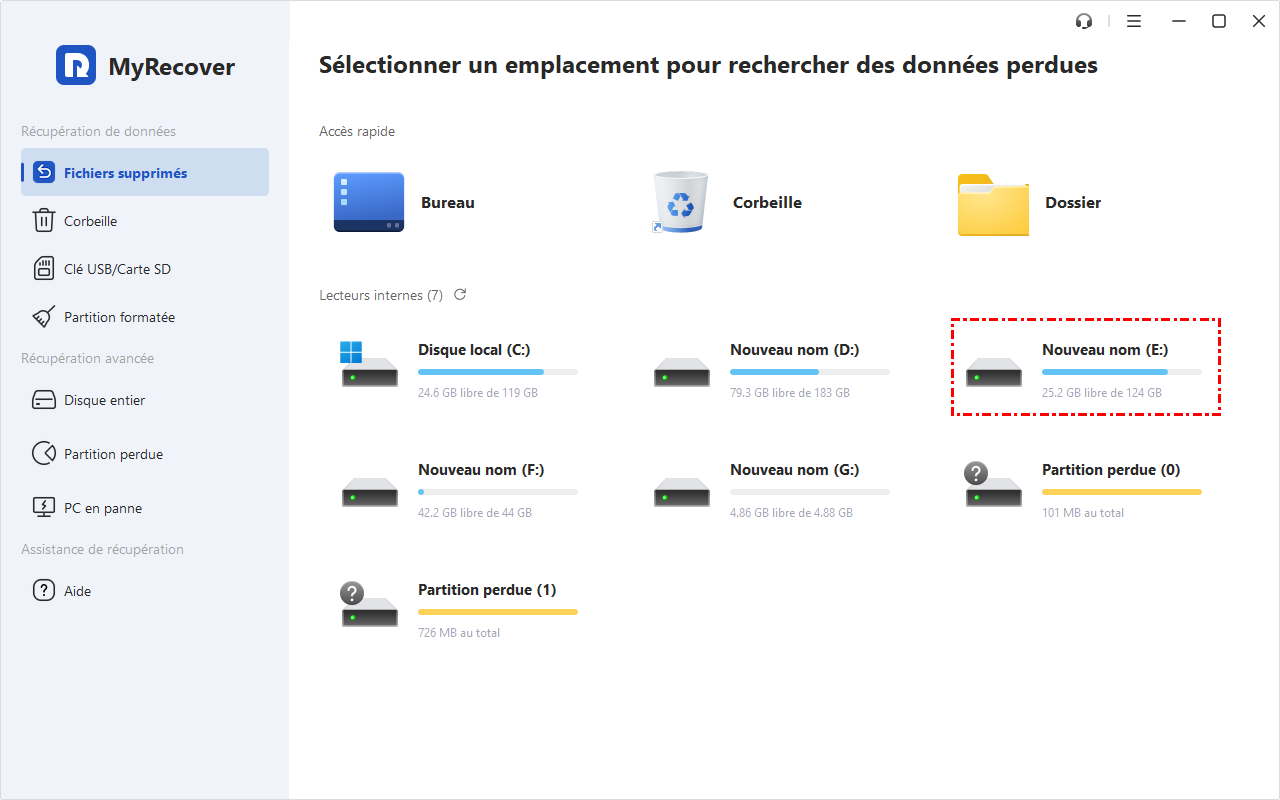Open Partition formatée recovery
Screen dimensions: 1280x800
click(x=119, y=317)
